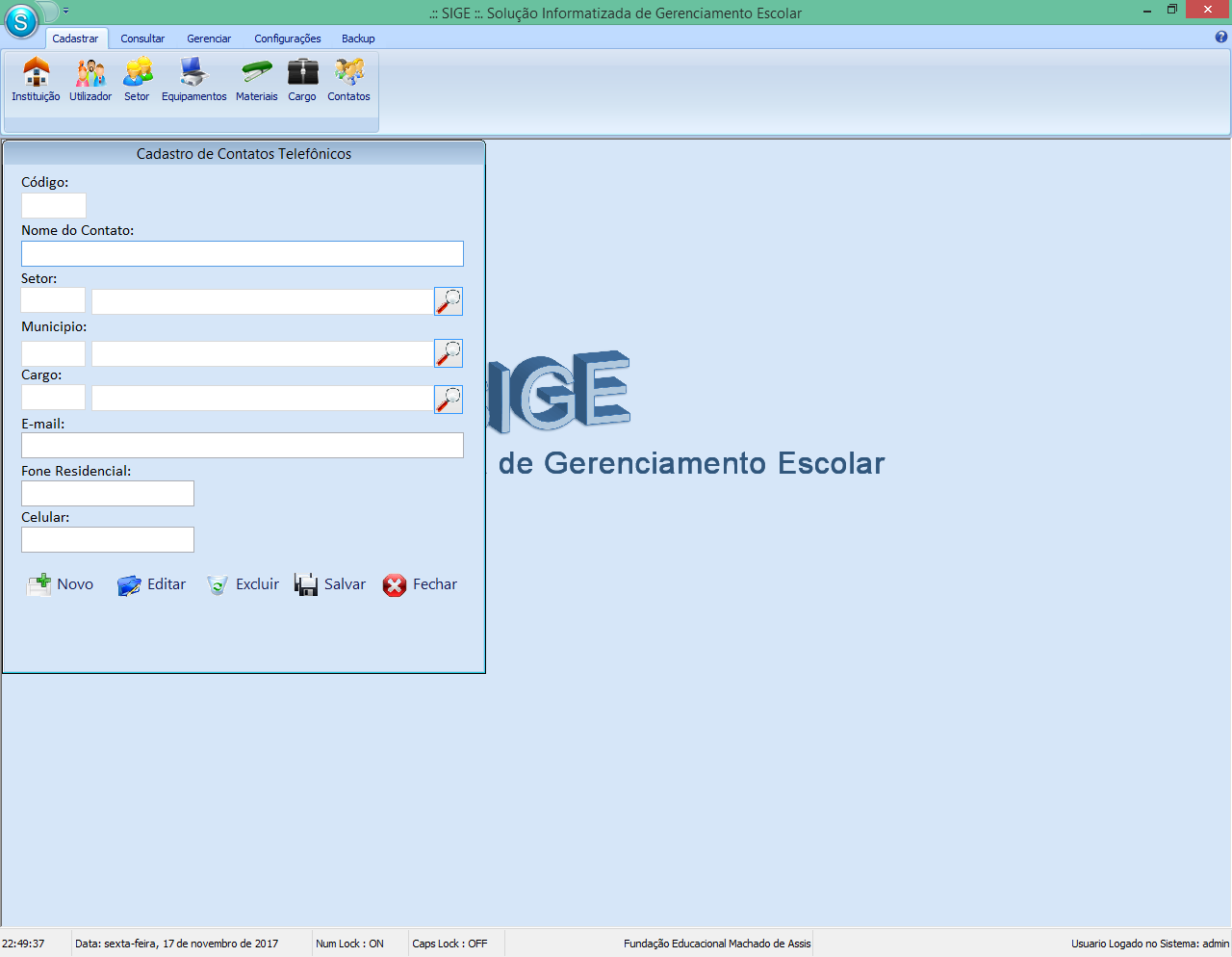The image size is (1232, 957).
Task: Click the Municipio lookup magnifier icon
Action: click(x=448, y=352)
